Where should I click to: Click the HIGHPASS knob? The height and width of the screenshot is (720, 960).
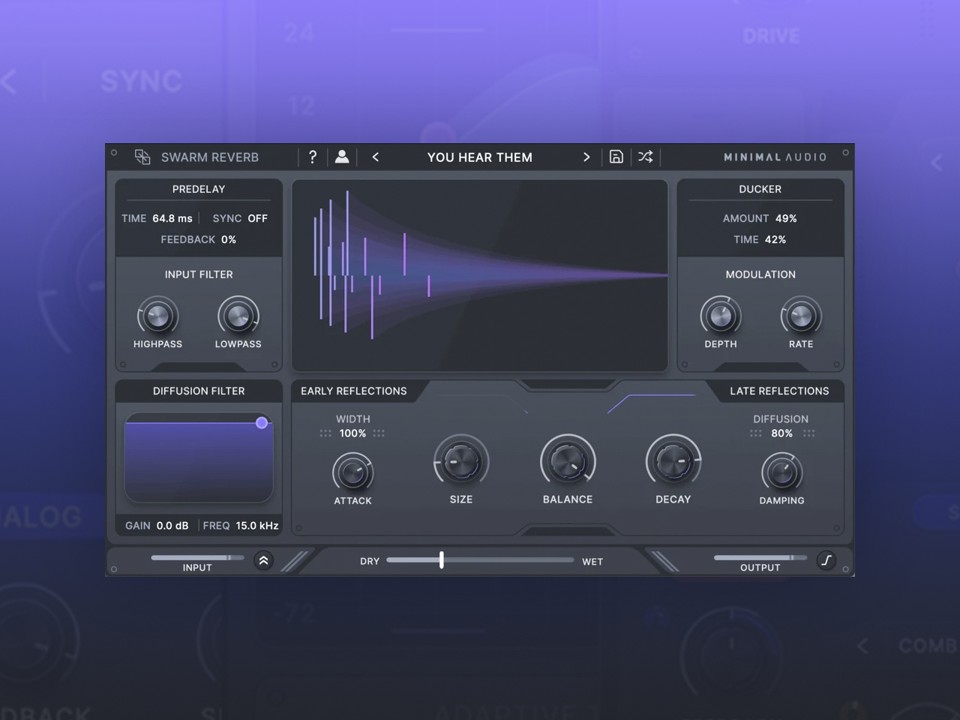[x=158, y=316]
